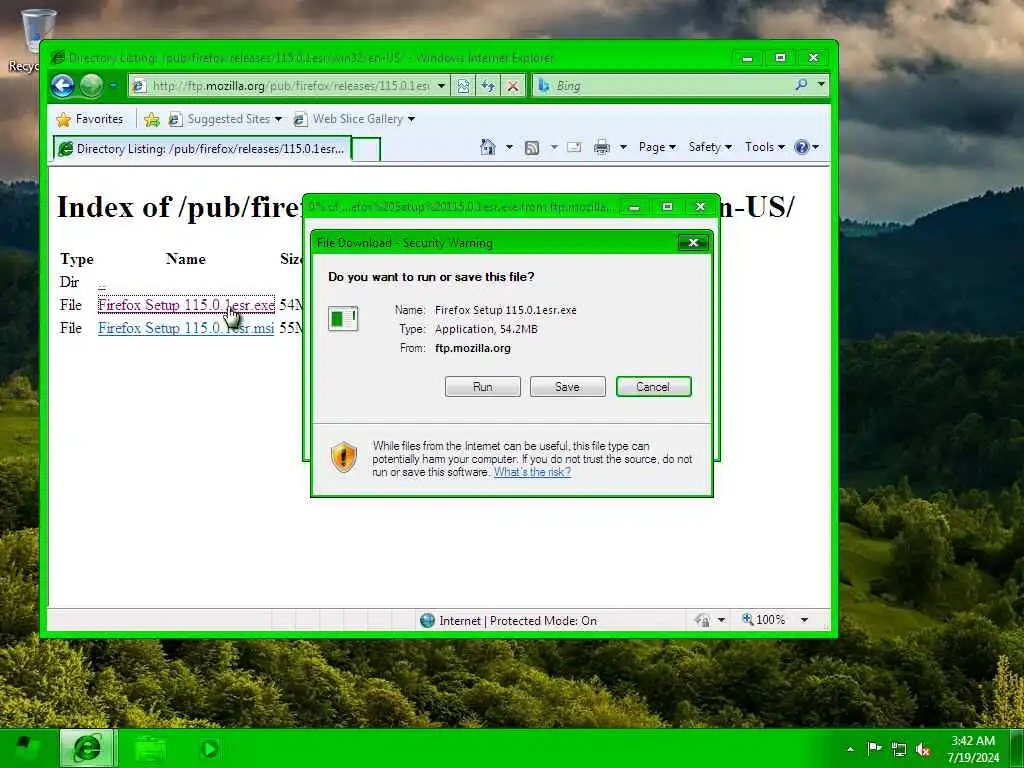Click the Refresh icon in the address bar
Viewport: 1024px width, 768px height.
(x=488, y=86)
